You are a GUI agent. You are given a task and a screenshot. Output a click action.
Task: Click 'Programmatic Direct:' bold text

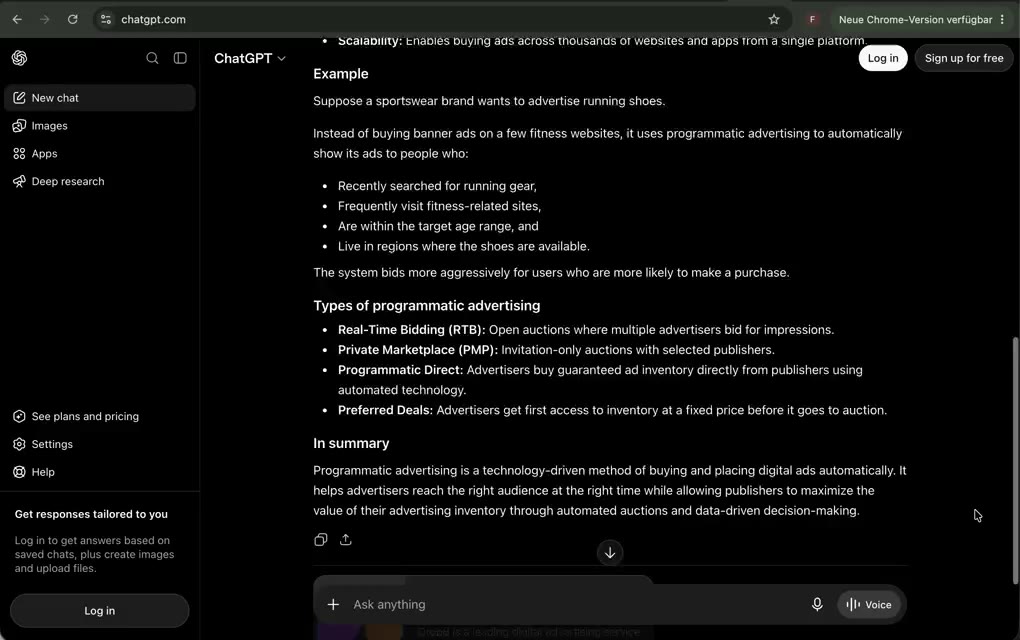click(x=400, y=370)
